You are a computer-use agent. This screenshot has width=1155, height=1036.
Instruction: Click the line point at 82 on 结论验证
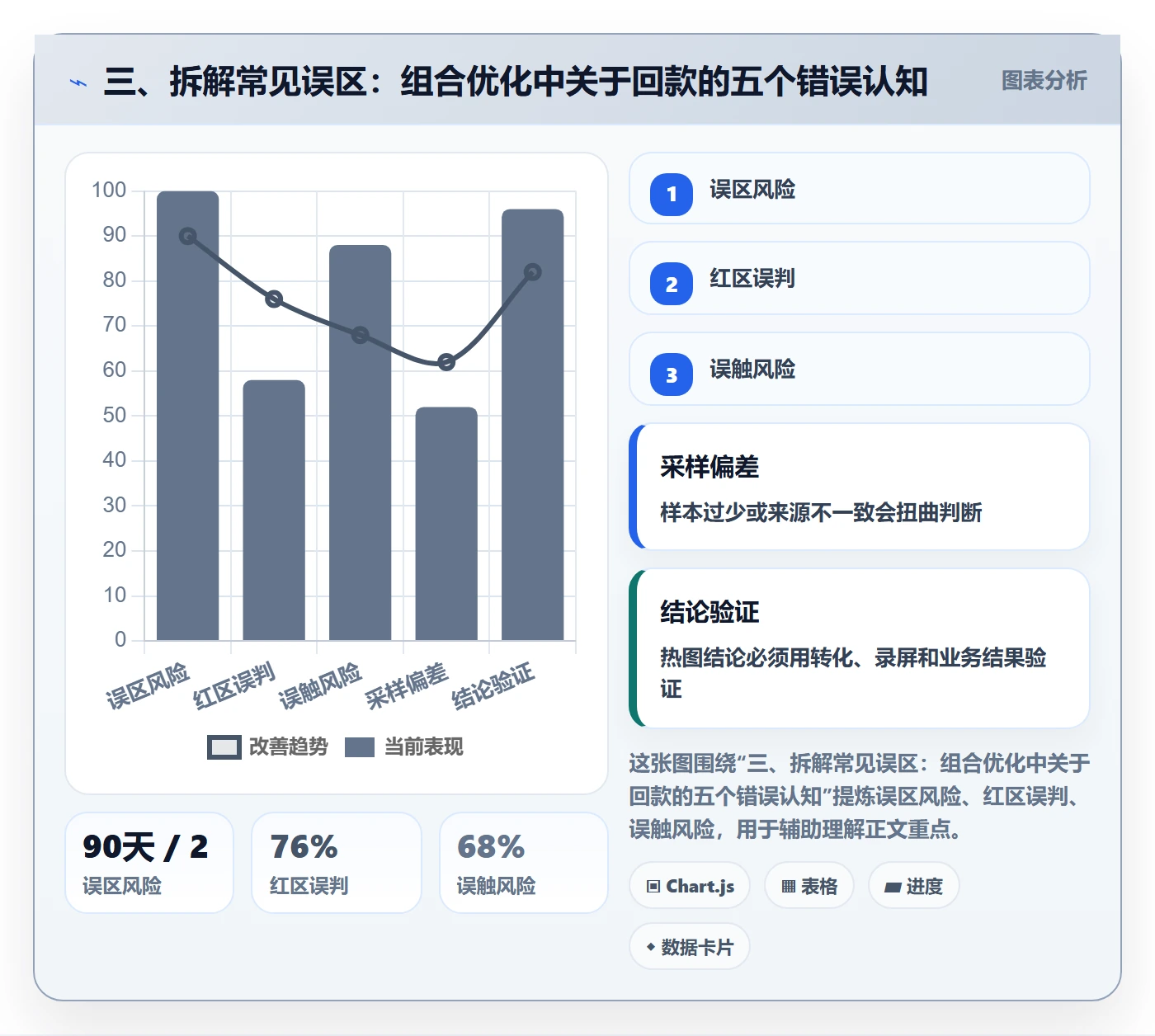coord(533,272)
